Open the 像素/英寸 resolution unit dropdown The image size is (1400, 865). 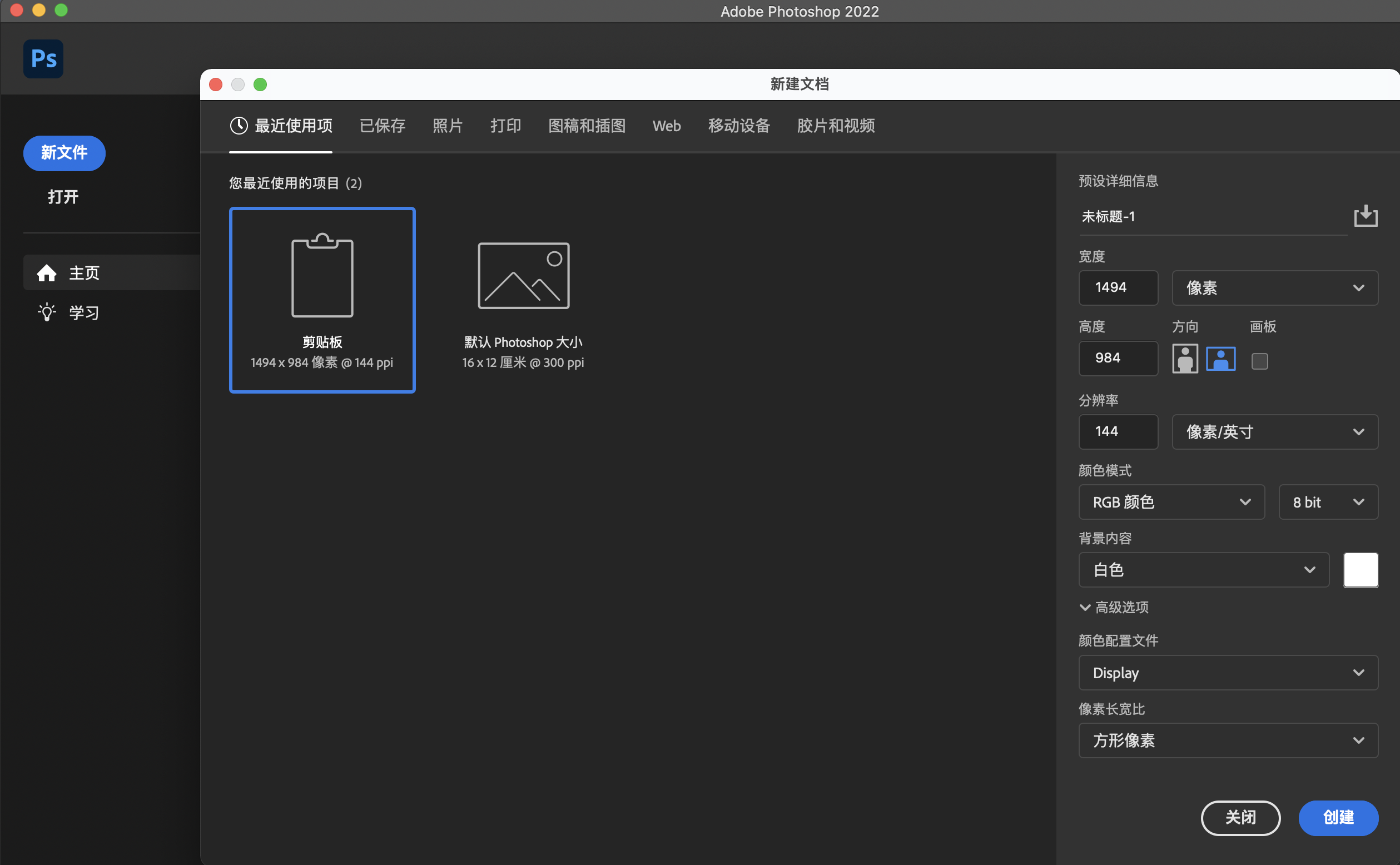pos(1275,432)
